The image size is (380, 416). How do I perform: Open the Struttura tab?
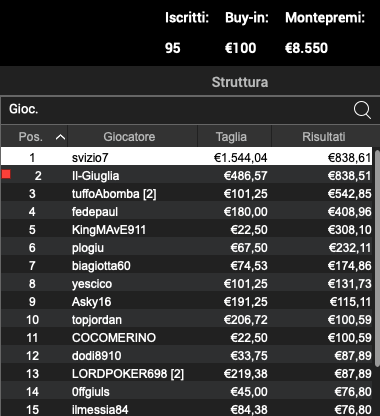point(240,82)
